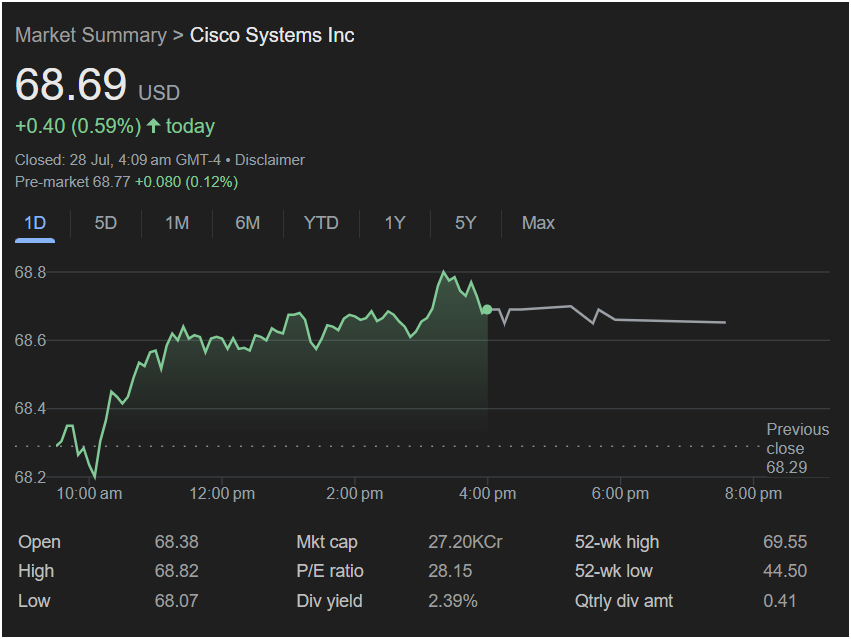Screen dimensions: 851x639
Task: Select the green closing price dot on chart
Action: [x=487, y=309]
